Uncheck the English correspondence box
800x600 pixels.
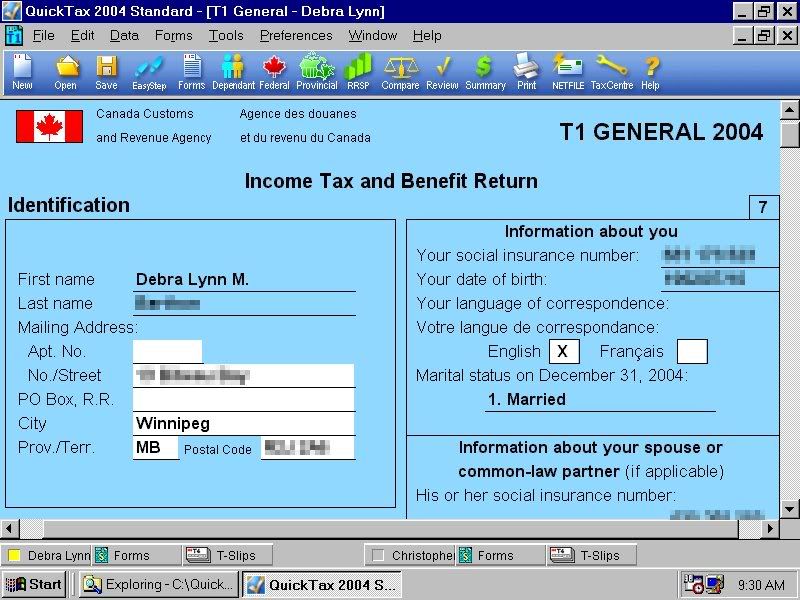point(564,352)
